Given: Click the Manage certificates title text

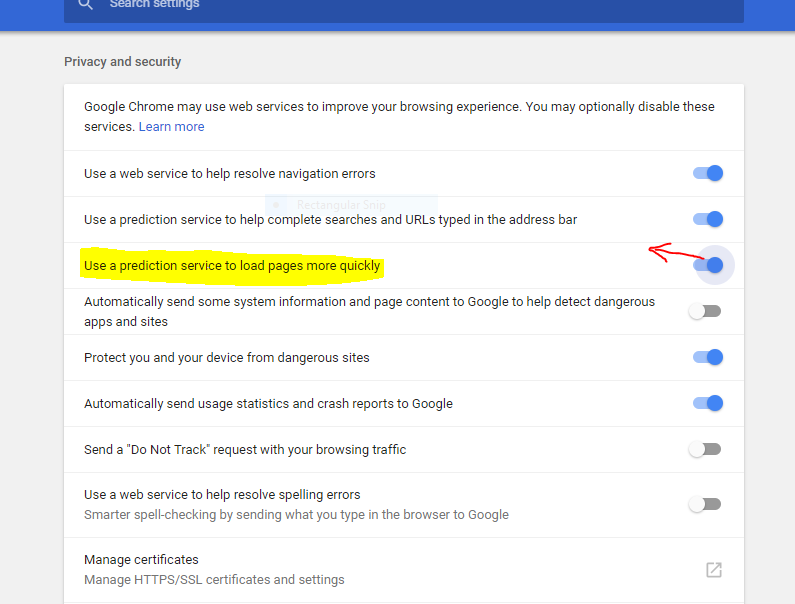Looking at the screenshot, I should [x=141, y=559].
